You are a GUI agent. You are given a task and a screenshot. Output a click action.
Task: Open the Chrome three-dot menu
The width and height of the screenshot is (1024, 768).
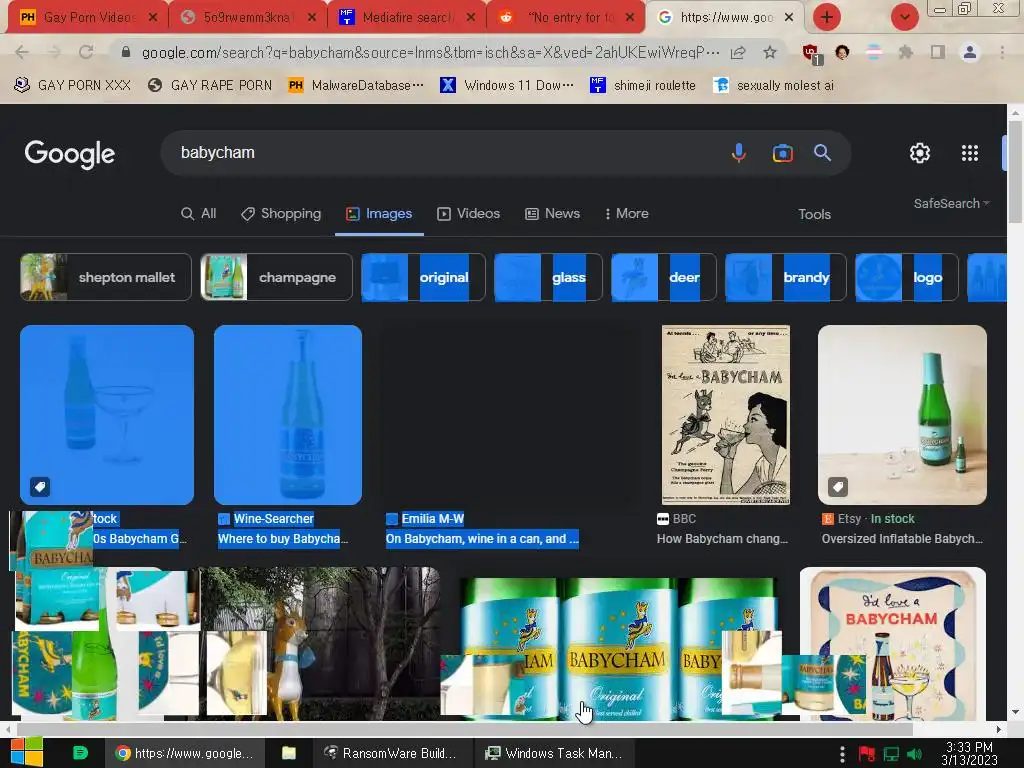1002,52
